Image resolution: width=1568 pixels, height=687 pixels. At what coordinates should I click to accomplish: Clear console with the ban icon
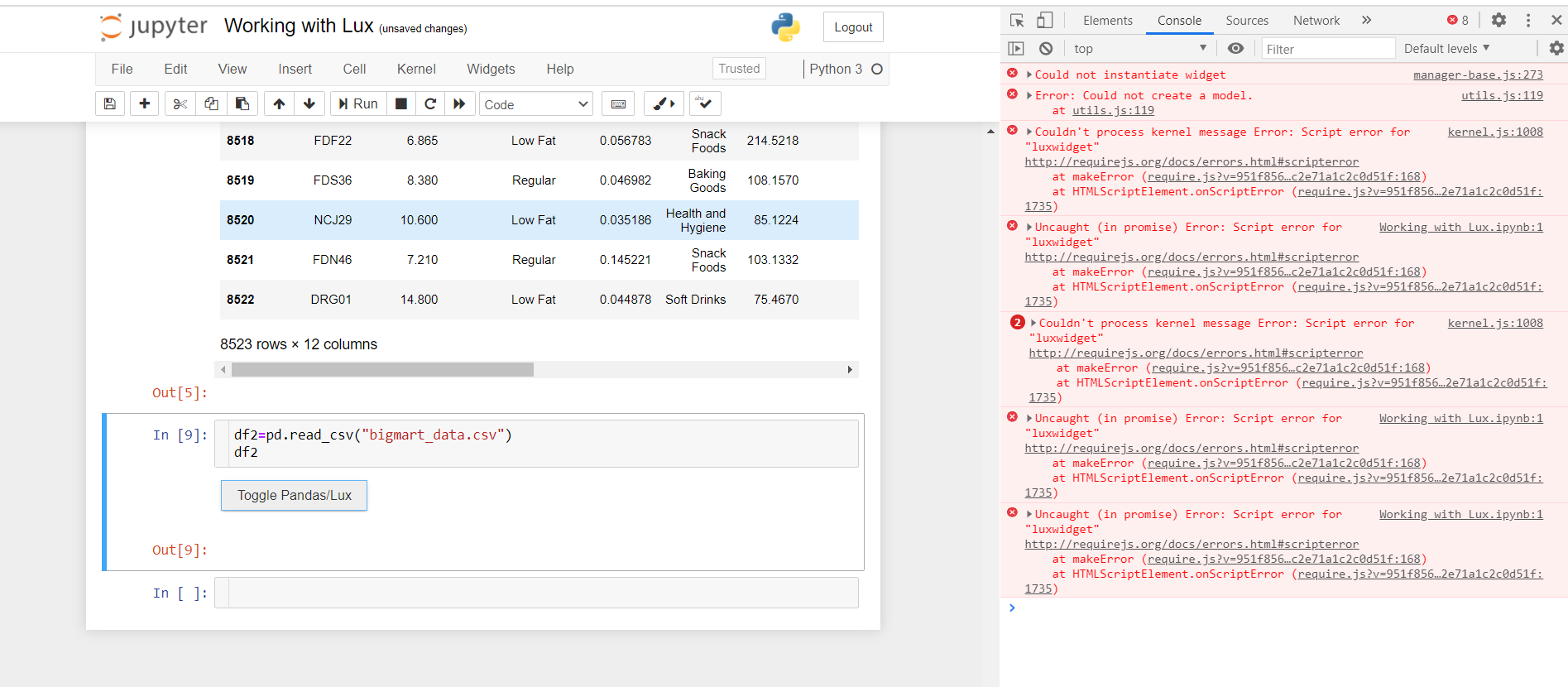(1046, 49)
